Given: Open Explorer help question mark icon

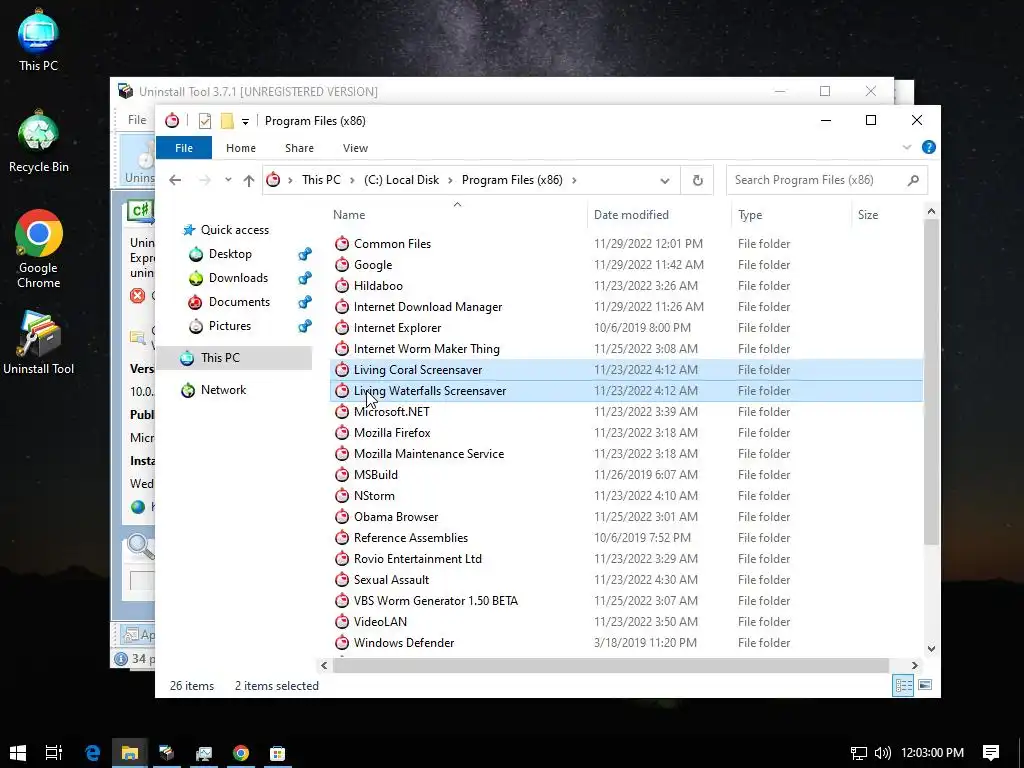Looking at the screenshot, I should [x=929, y=148].
